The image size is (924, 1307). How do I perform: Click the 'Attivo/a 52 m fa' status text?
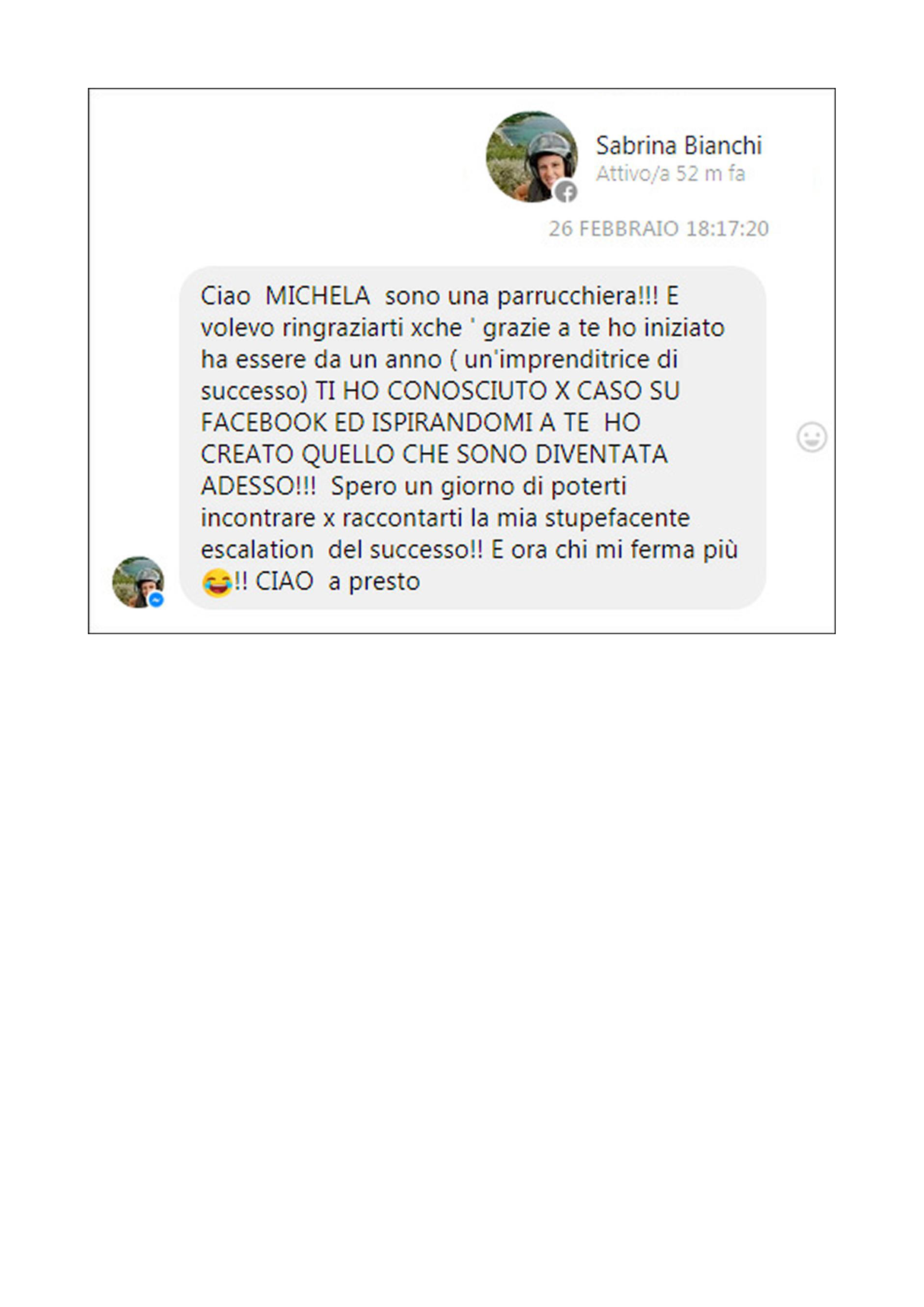[670, 174]
